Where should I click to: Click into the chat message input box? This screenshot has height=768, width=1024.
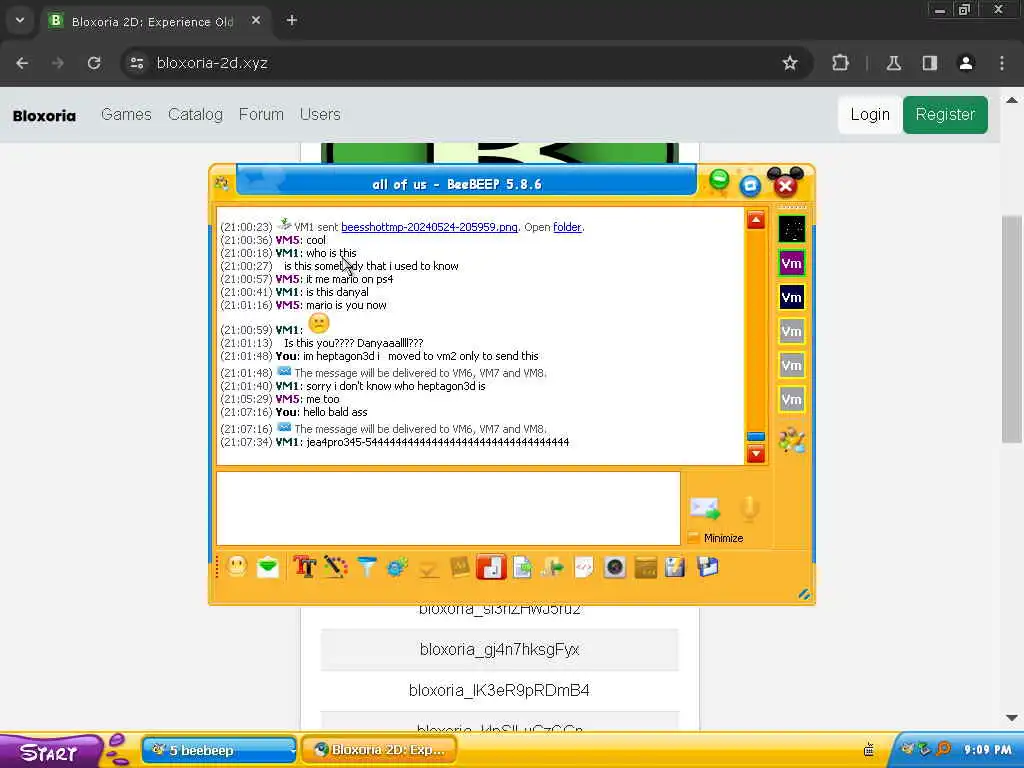[x=448, y=508]
